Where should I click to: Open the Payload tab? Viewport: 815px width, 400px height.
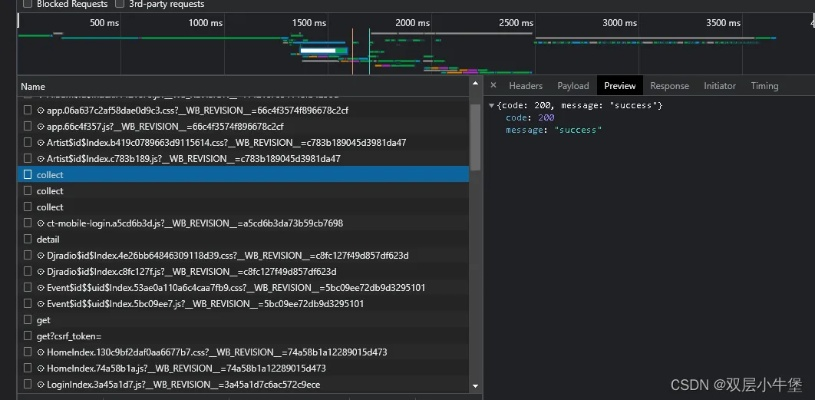tap(573, 86)
